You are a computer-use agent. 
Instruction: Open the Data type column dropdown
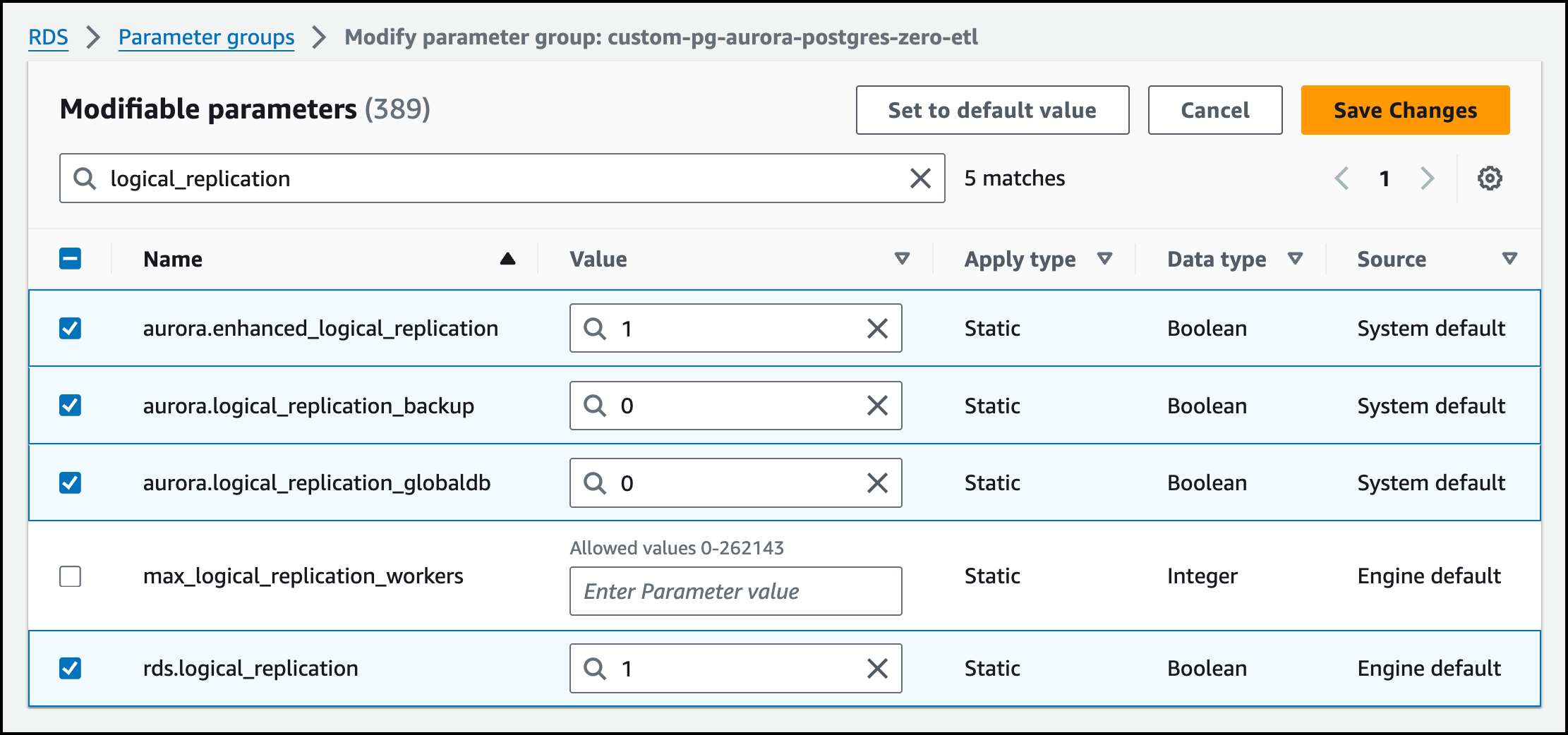point(1295,259)
